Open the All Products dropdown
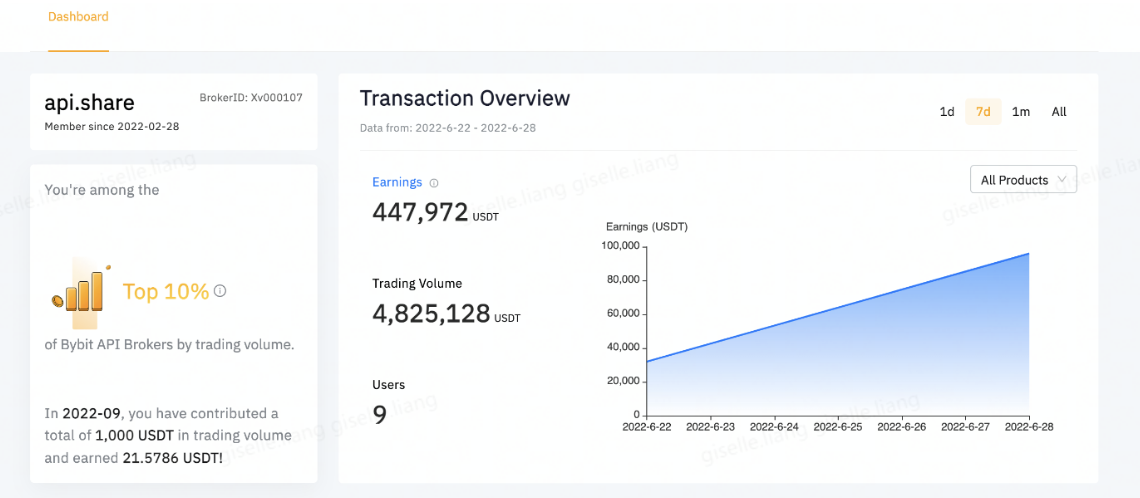This screenshot has height=498, width=1140. click(1023, 180)
